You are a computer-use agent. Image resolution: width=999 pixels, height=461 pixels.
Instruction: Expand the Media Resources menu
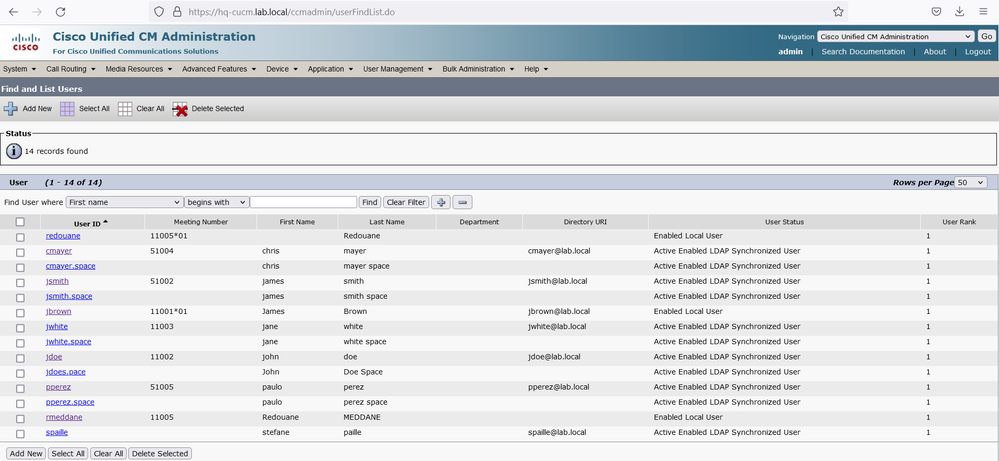point(139,69)
